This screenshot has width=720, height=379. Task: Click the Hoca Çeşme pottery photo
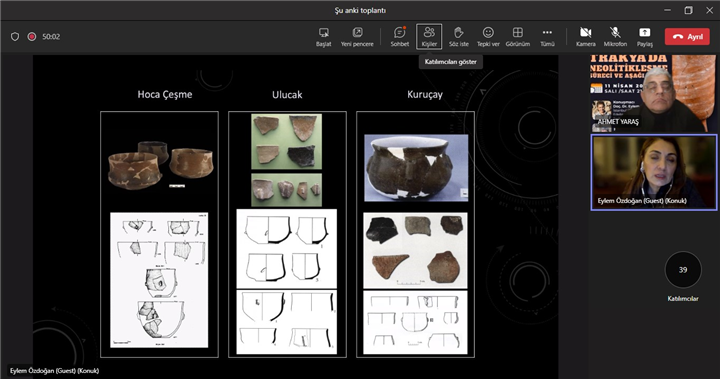(161, 165)
